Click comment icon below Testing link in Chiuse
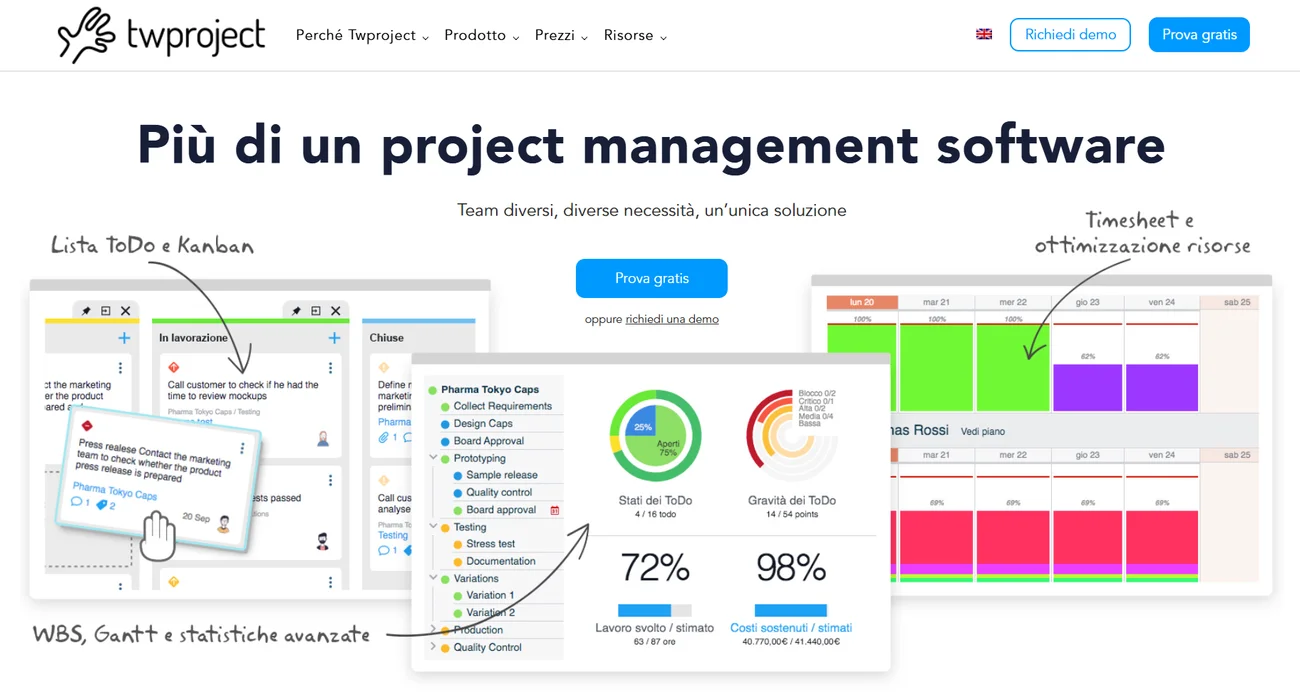 click(384, 550)
